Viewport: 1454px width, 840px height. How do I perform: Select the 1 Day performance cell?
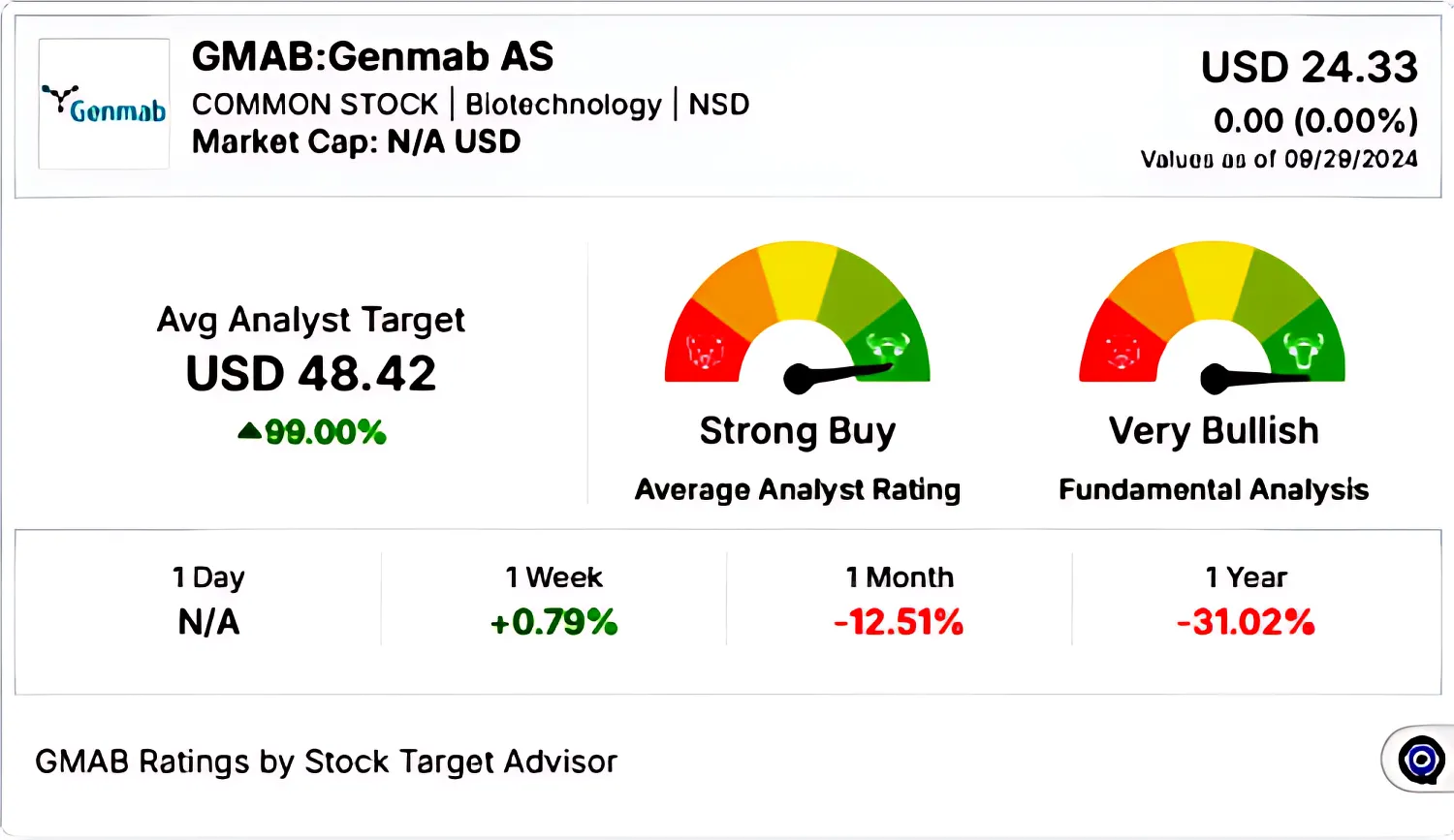tap(208, 601)
